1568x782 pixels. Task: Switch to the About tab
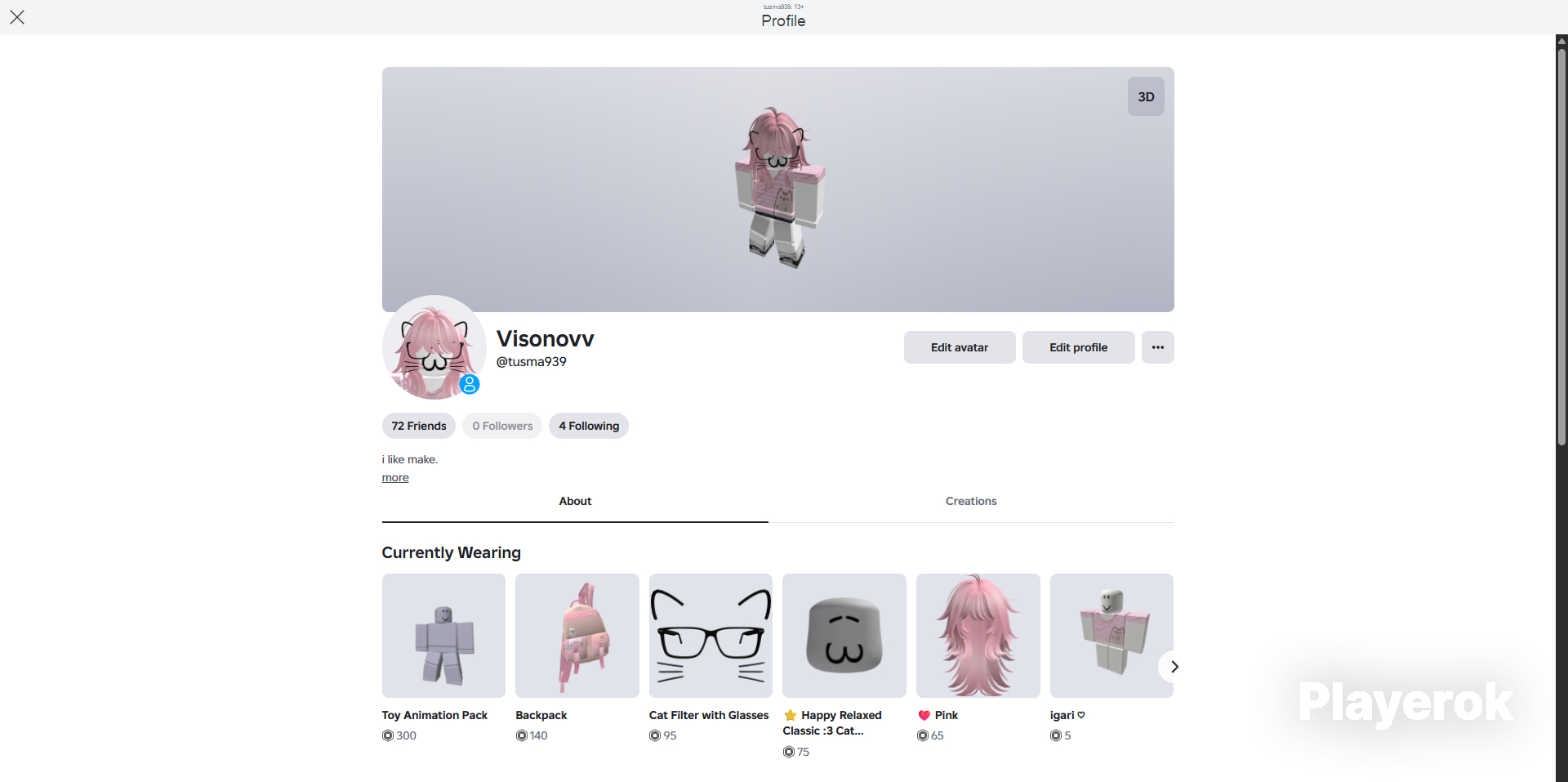coord(575,502)
